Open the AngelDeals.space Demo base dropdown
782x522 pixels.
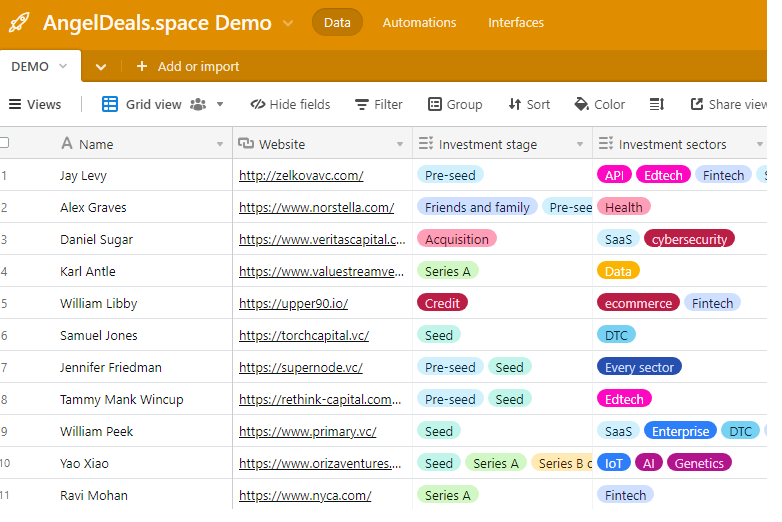pyautogui.click(x=288, y=23)
